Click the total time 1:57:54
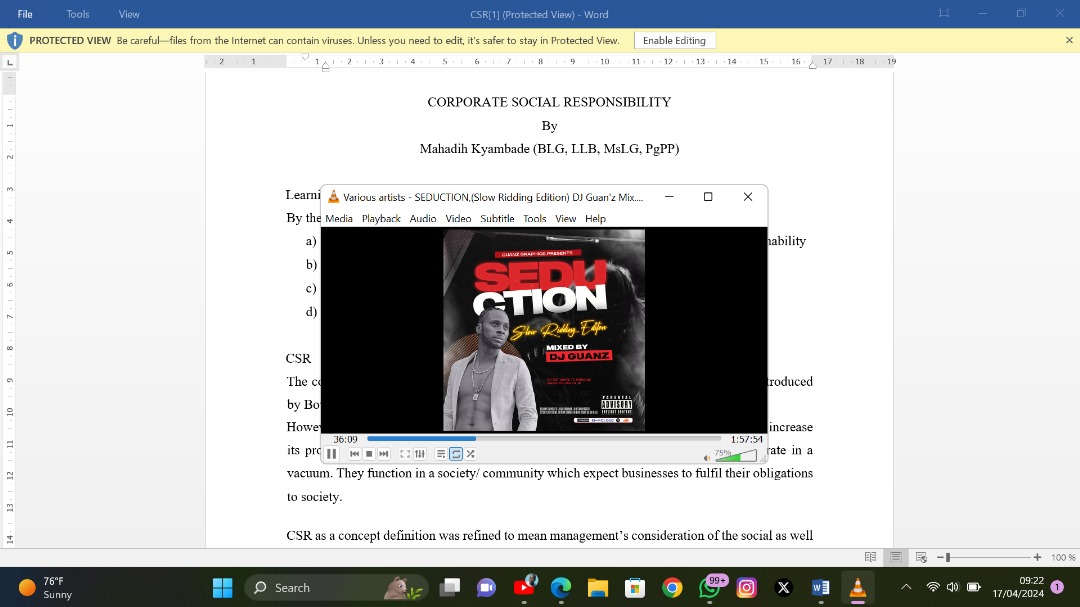This screenshot has height=607, width=1080. click(x=747, y=439)
